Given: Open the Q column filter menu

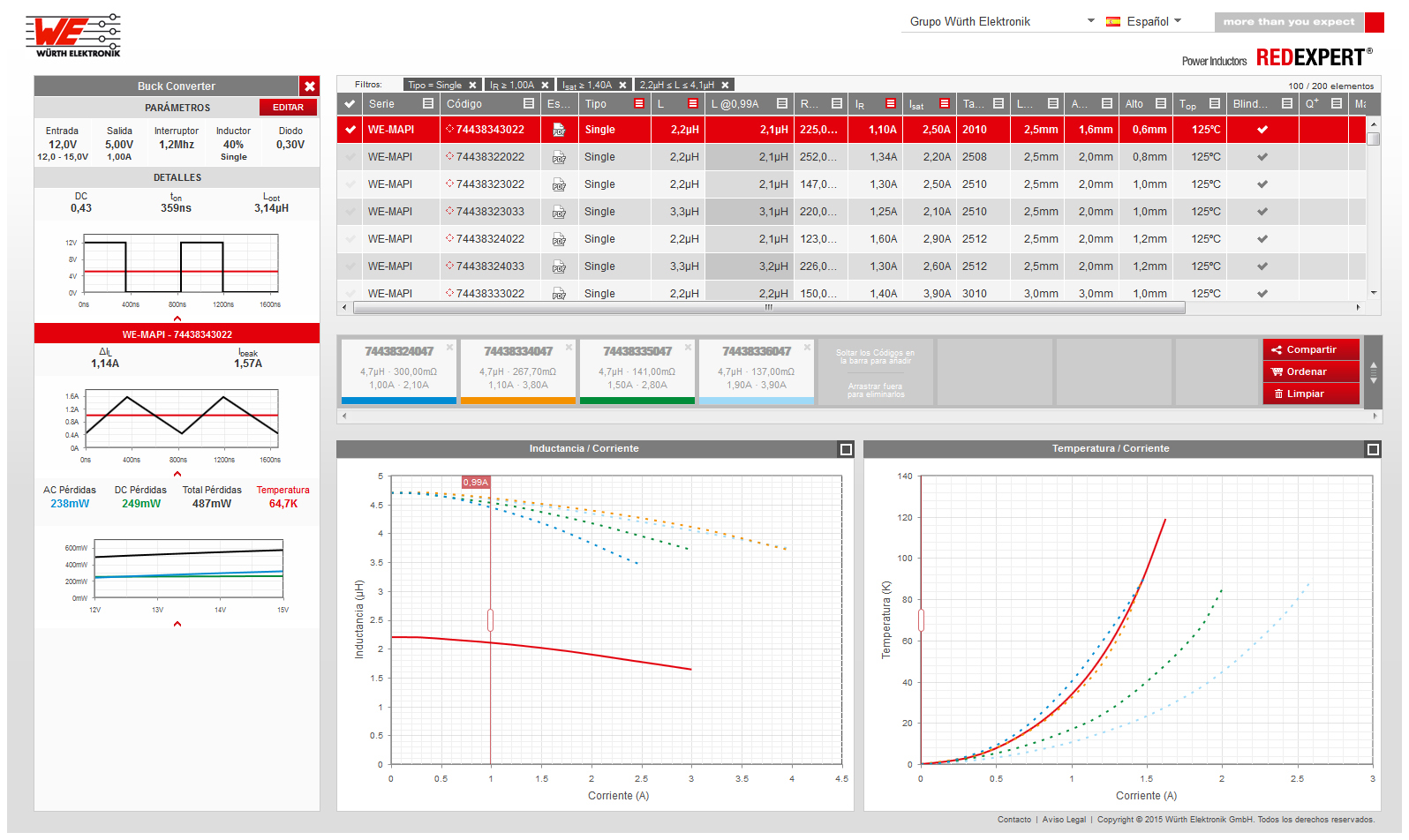Looking at the screenshot, I should click(x=1337, y=104).
